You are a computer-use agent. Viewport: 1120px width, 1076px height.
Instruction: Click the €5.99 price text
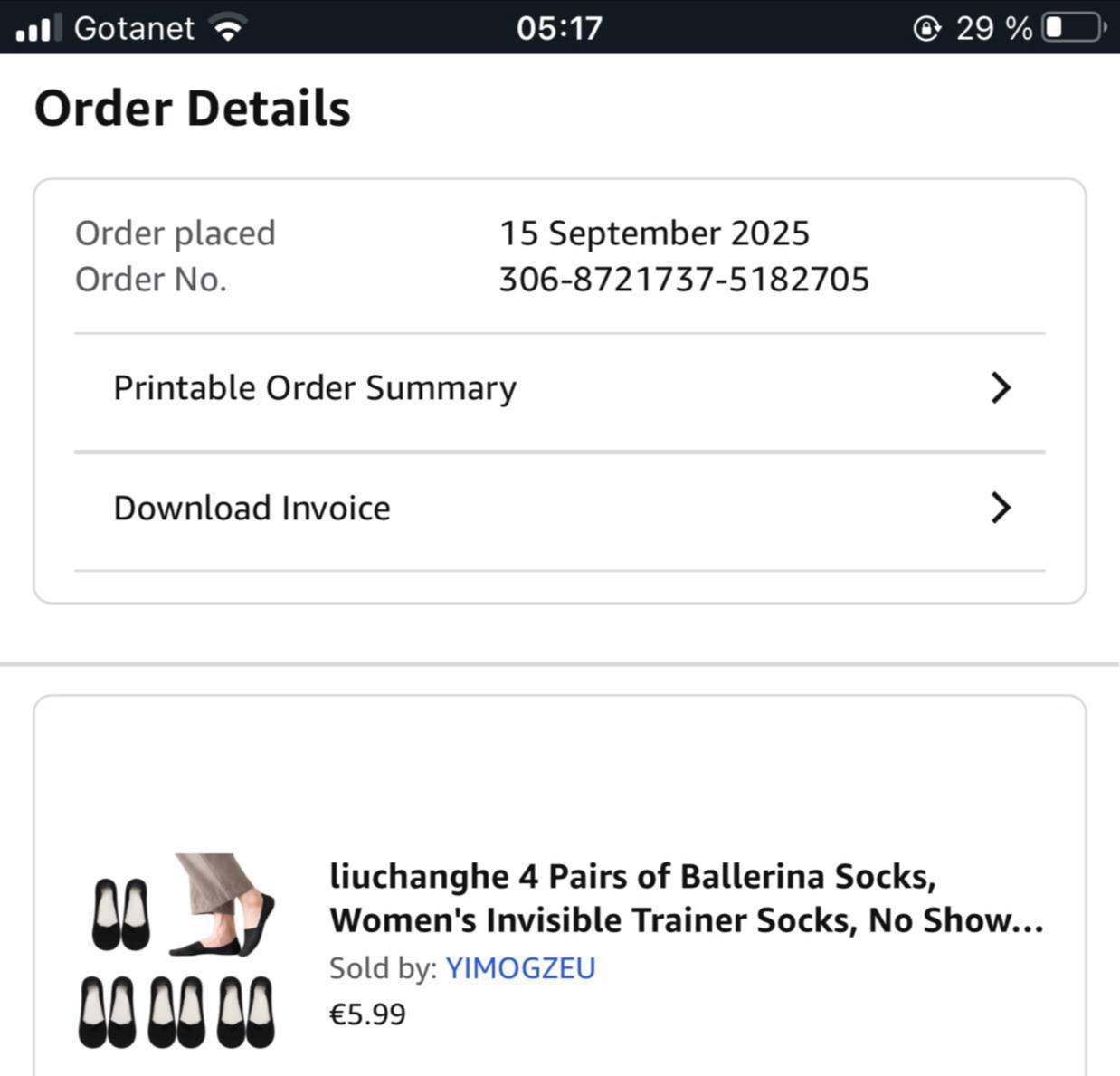click(x=367, y=1014)
